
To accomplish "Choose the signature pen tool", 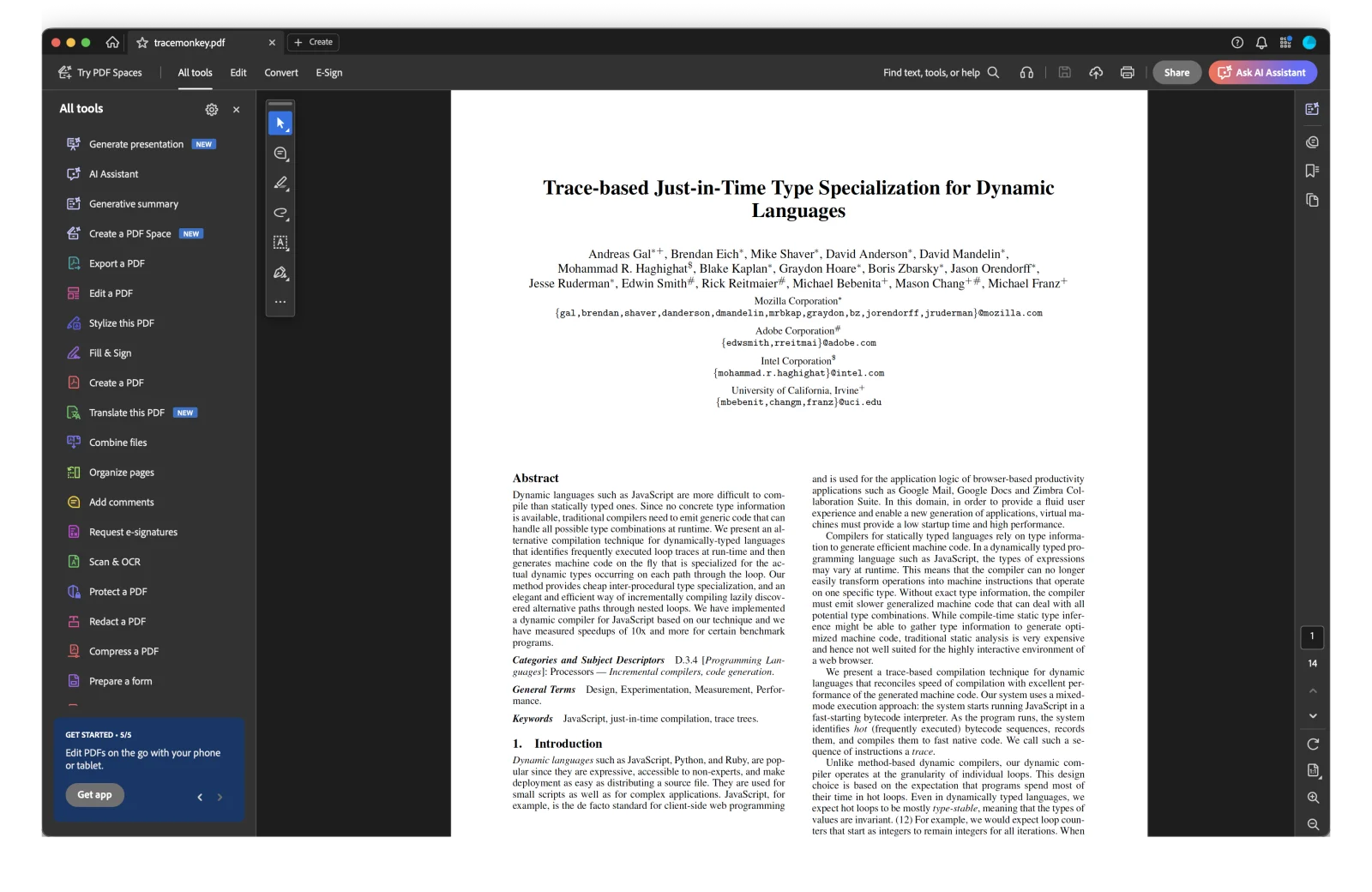I will pyautogui.click(x=280, y=273).
